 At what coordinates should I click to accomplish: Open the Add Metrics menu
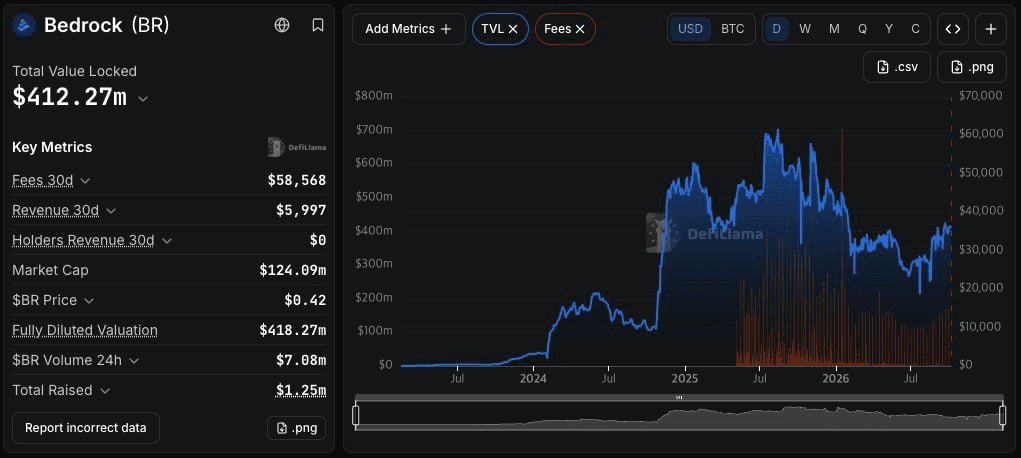408,29
